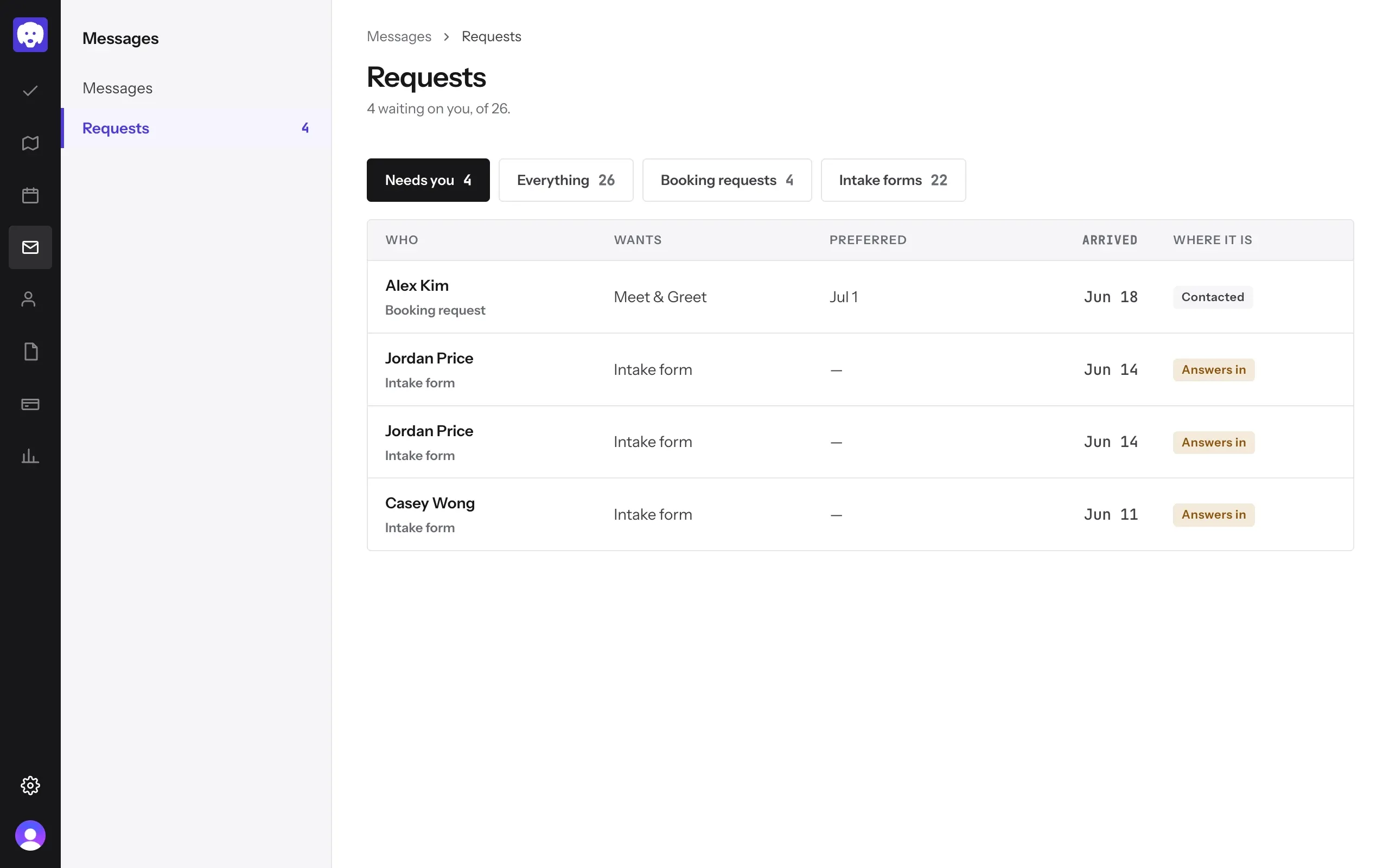Screen dimensions: 1389x868
Task: Click the WANTS column header
Action: point(638,240)
